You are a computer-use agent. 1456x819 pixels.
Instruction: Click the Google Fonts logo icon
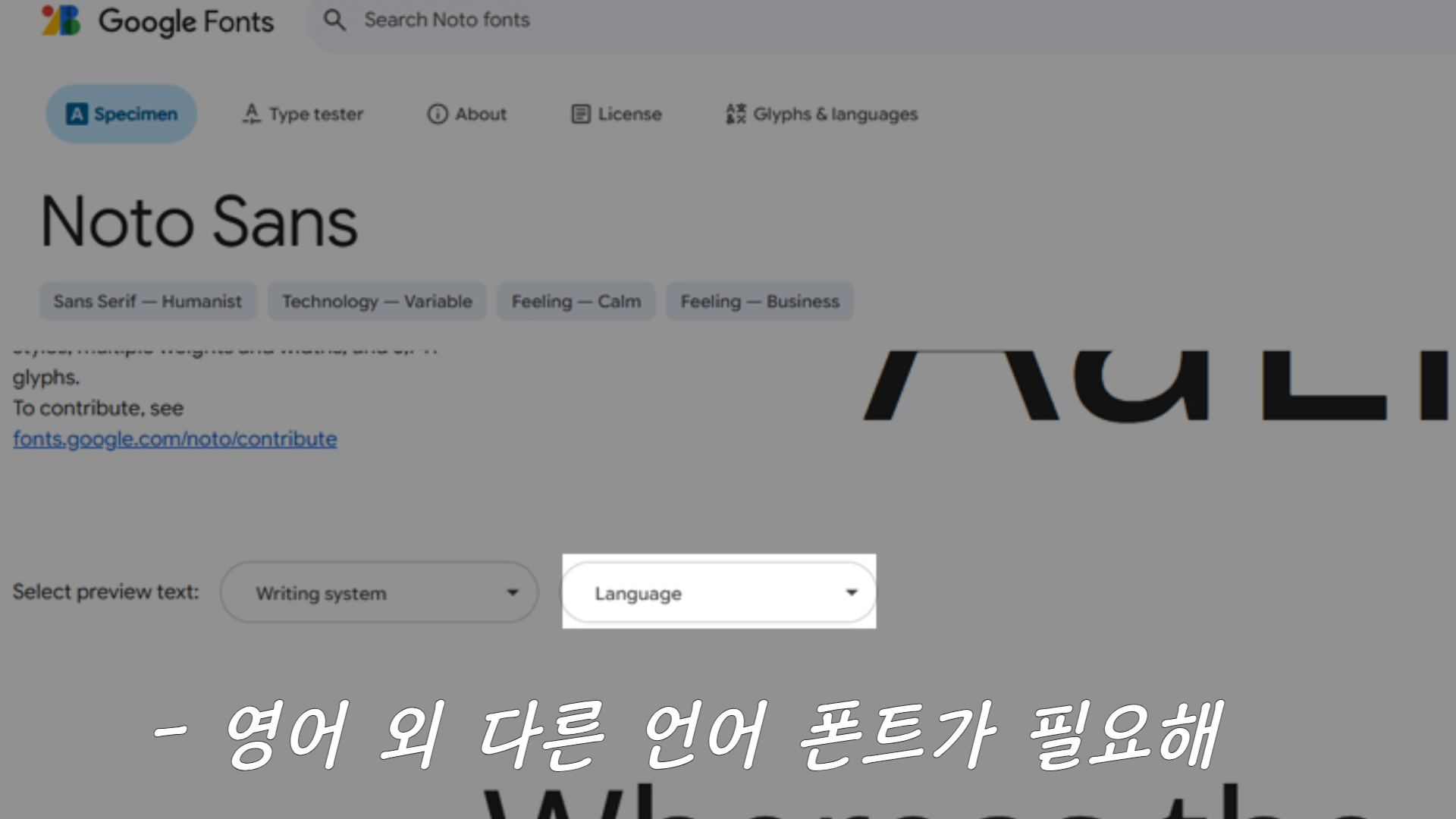61,20
